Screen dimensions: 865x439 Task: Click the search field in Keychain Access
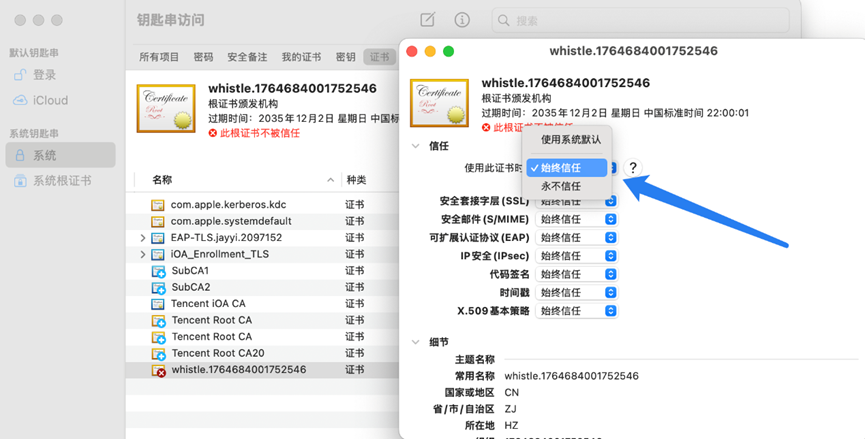(640, 20)
